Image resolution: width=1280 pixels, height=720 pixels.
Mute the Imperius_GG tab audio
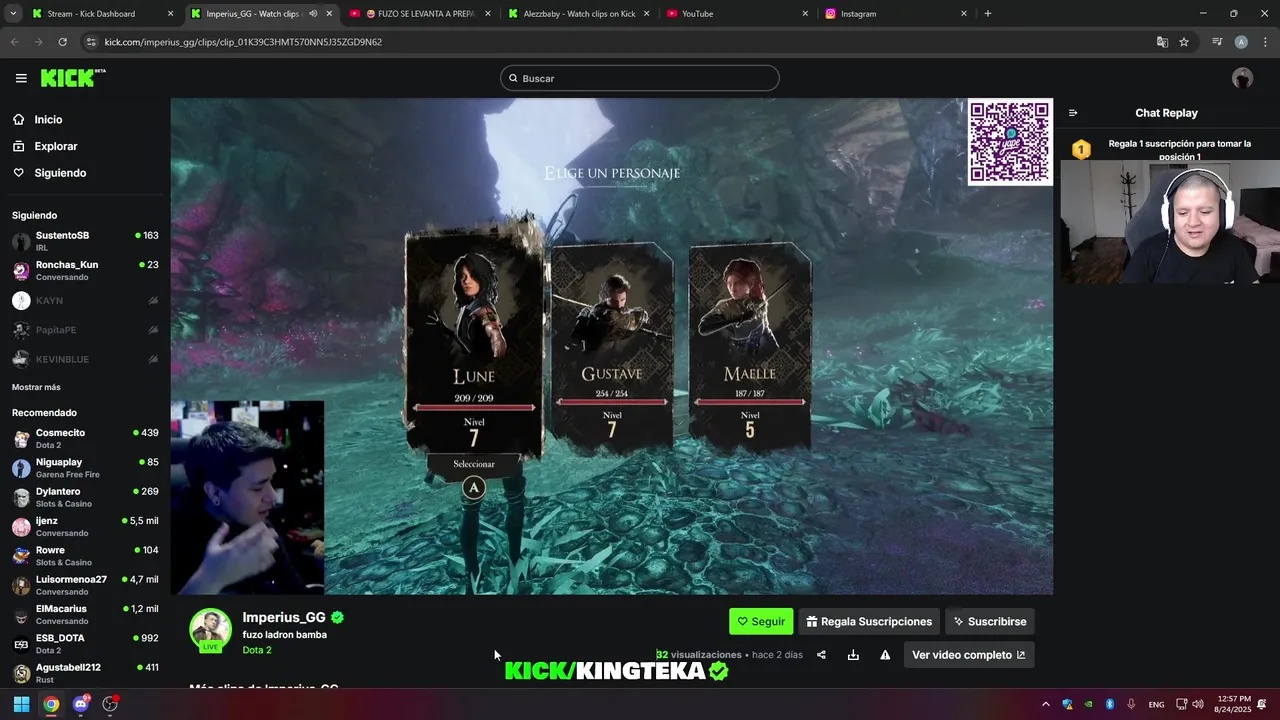click(x=313, y=14)
